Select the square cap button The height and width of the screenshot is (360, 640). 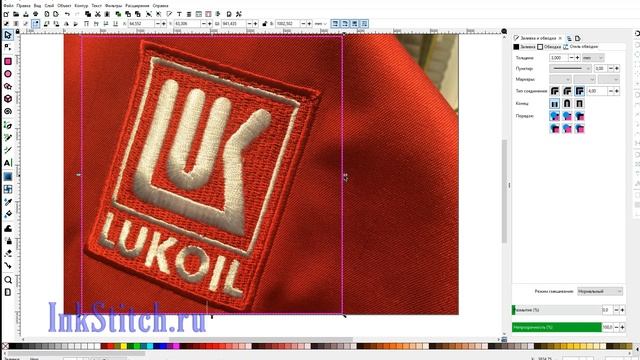pyautogui.click(x=580, y=104)
